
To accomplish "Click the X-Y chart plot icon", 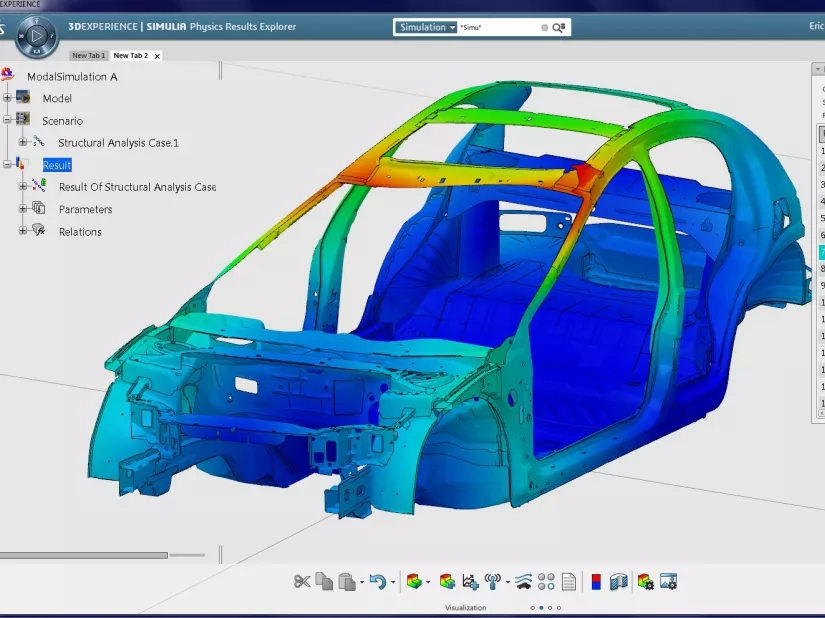I will click(x=470, y=582).
